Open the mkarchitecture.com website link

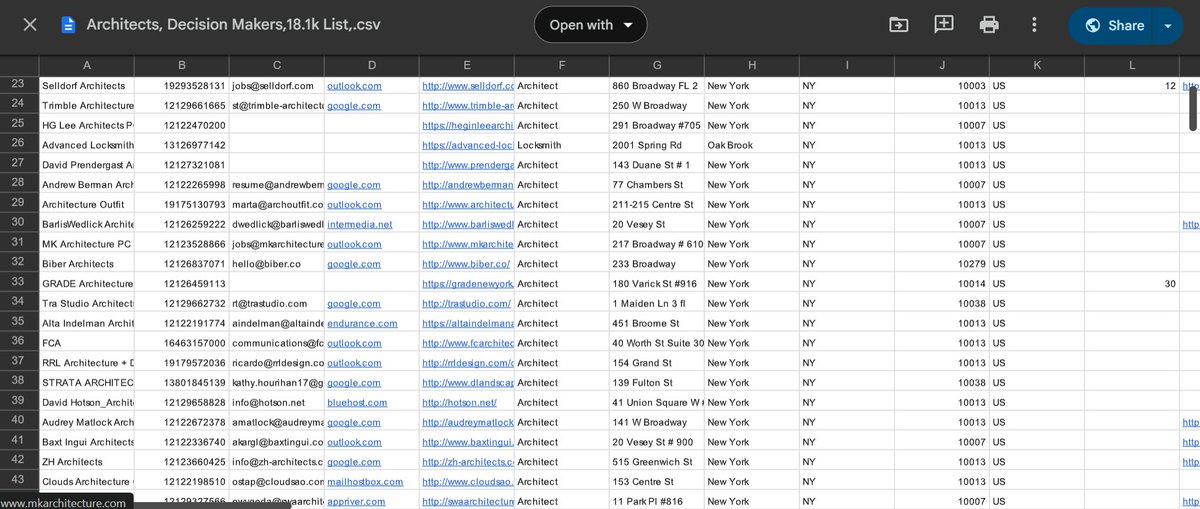(467, 244)
